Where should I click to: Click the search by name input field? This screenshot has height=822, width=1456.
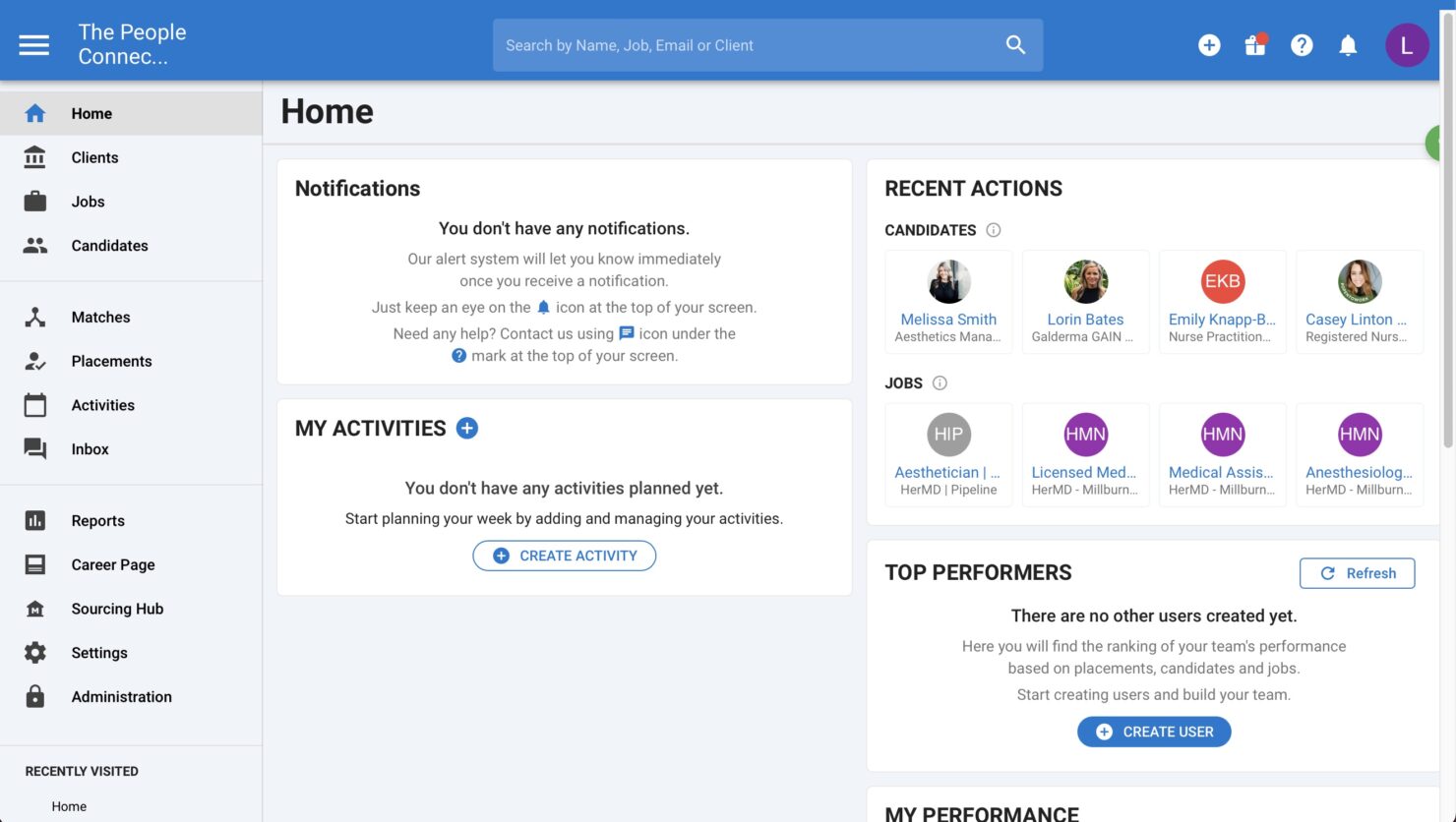point(748,45)
